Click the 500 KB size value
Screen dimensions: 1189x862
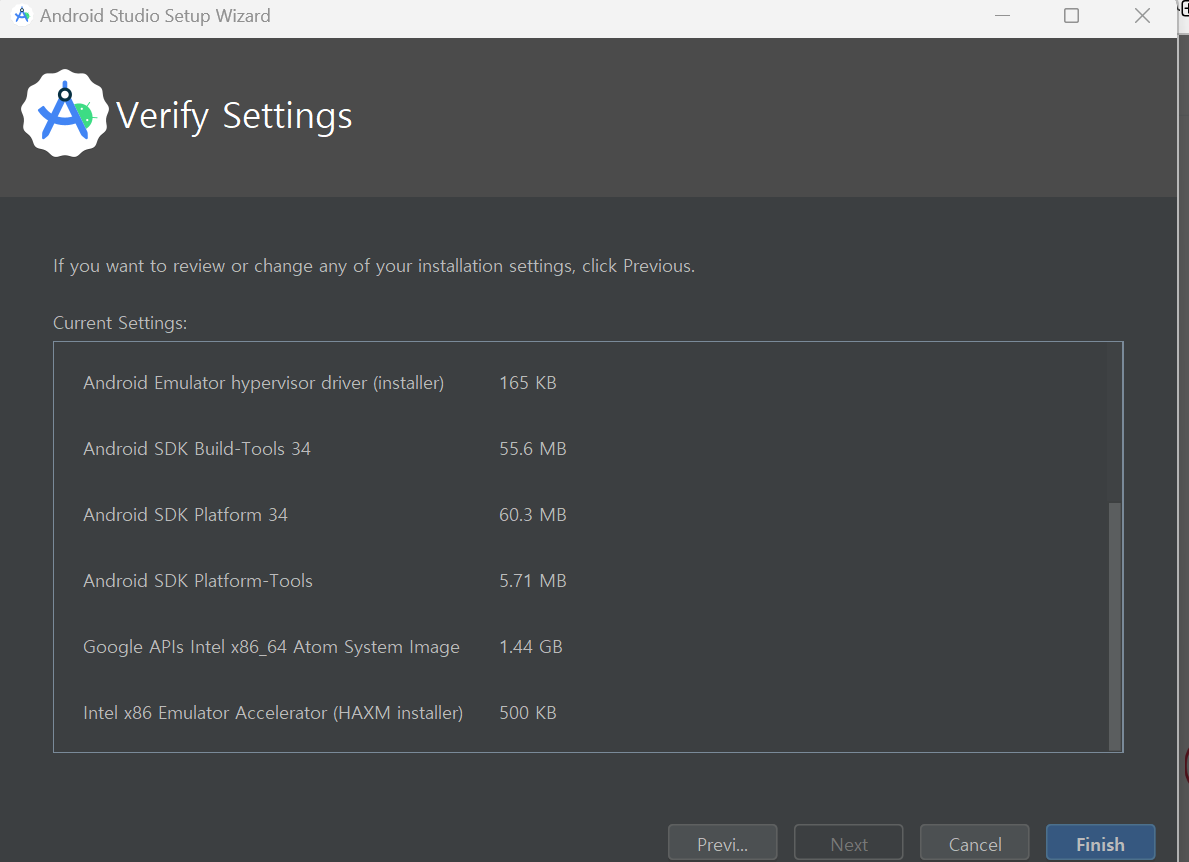(x=528, y=713)
